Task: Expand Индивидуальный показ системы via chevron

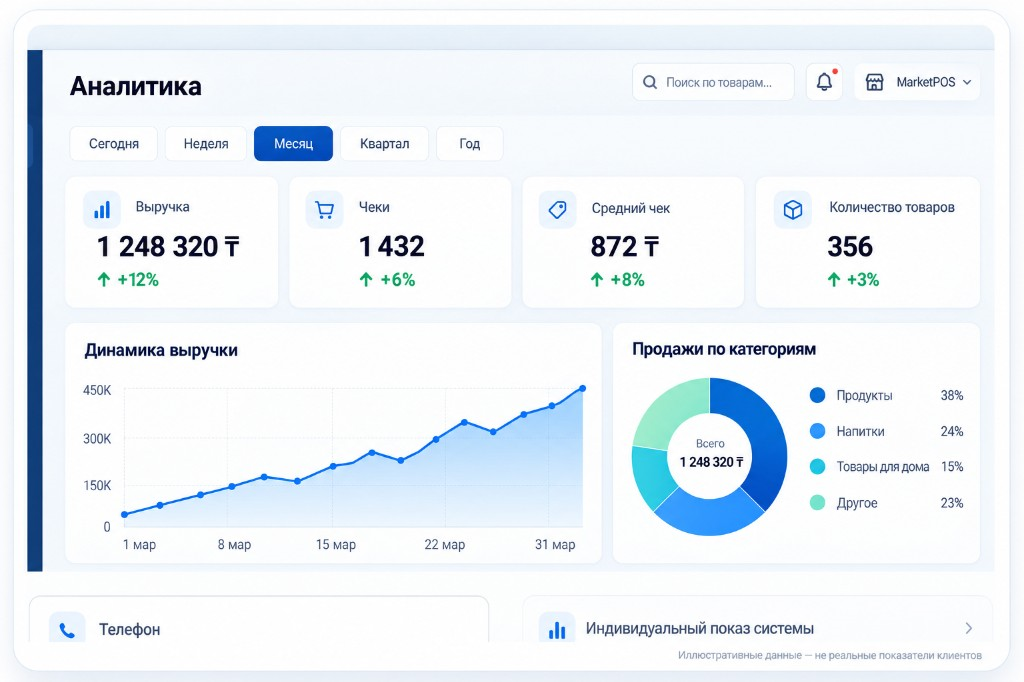Action: point(968,628)
